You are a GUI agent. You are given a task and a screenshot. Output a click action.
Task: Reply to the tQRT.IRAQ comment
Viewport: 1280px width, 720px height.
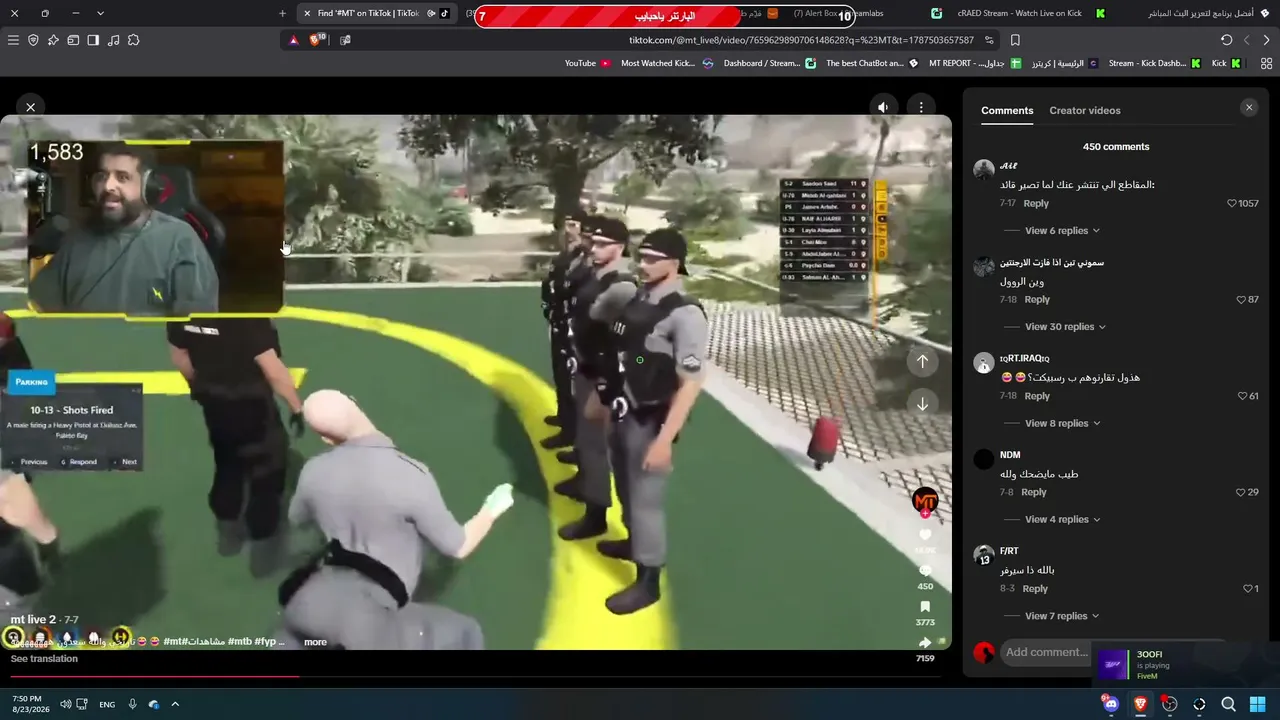[1037, 396]
